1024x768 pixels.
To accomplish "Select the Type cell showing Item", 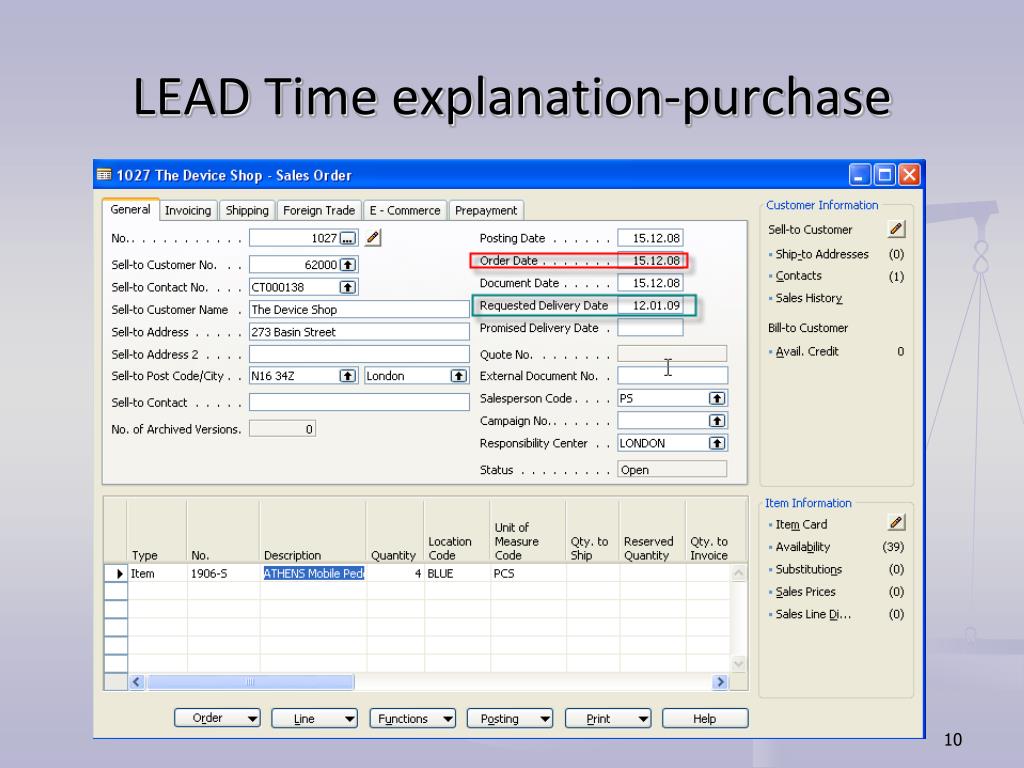I will click(x=157, y=573).
